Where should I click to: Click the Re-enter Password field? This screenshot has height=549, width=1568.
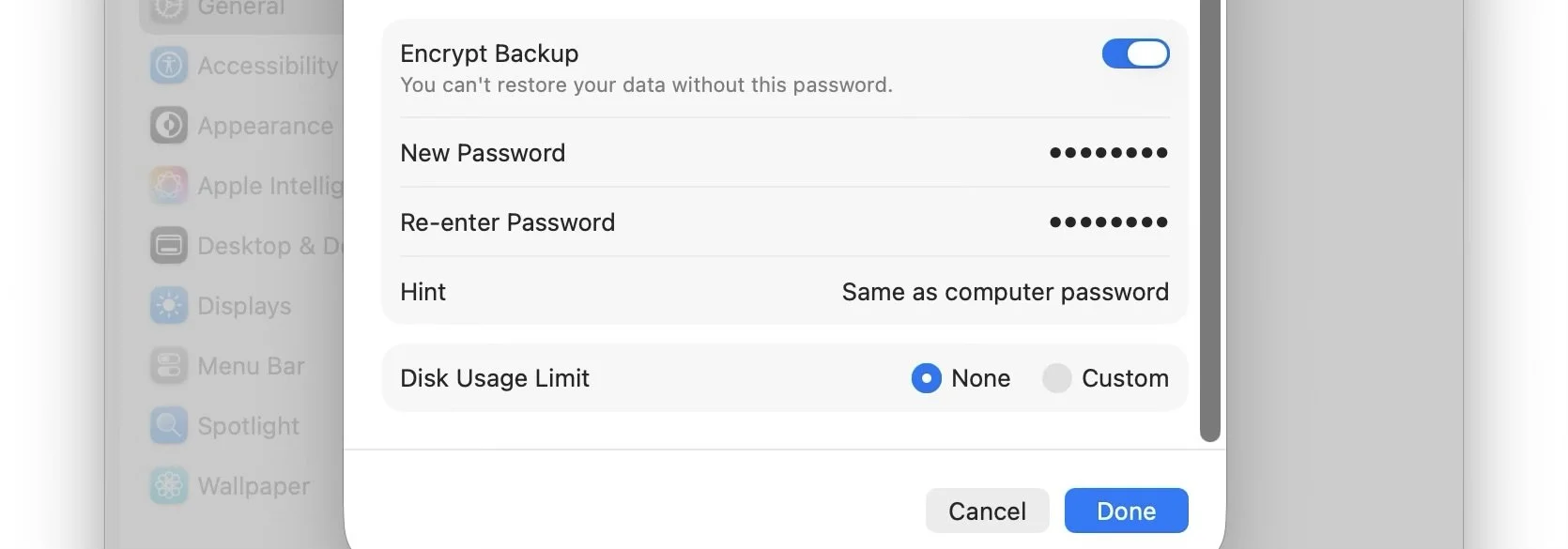(x=784, y=222)
